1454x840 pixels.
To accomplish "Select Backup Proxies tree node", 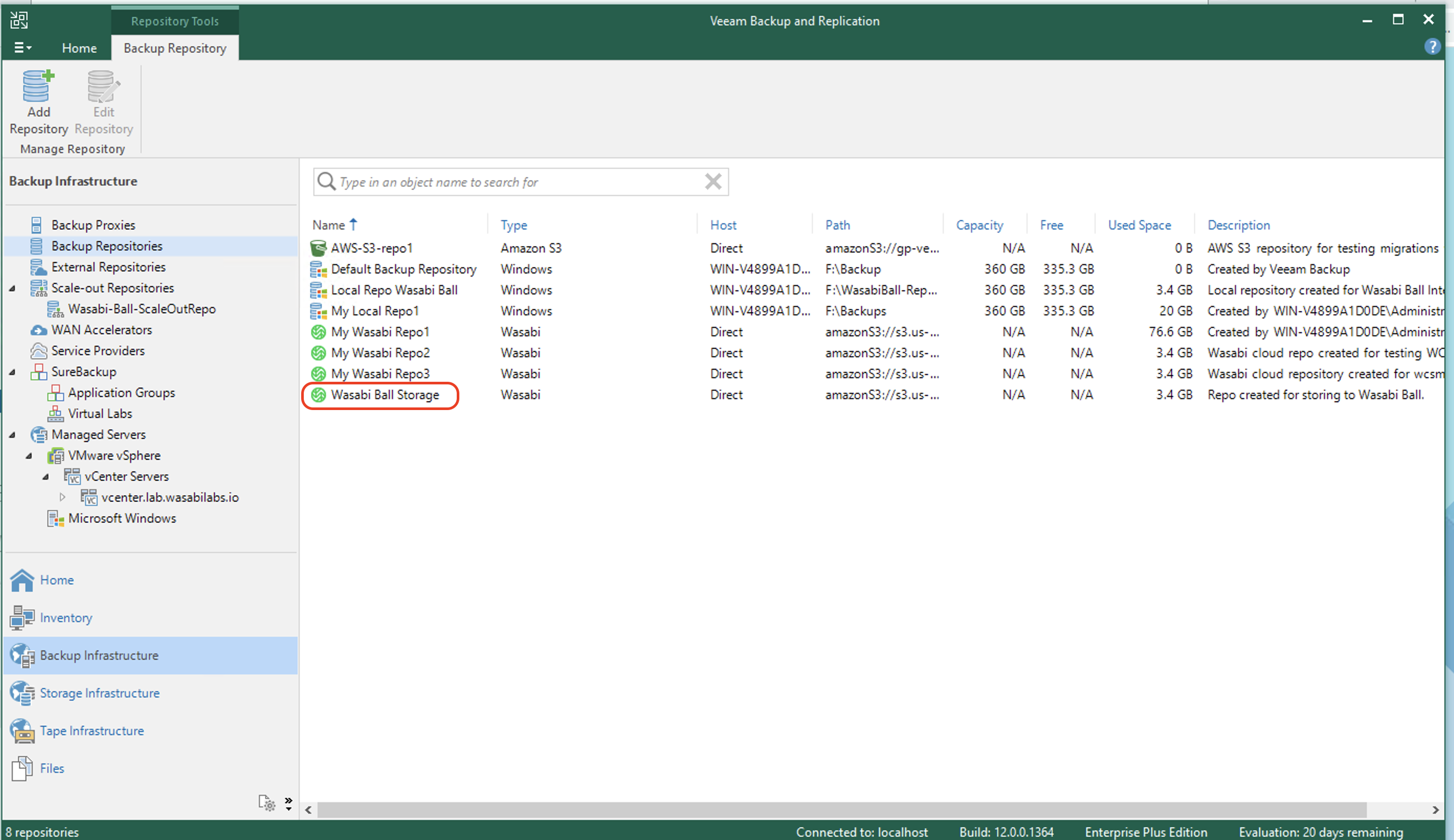I will point(93,225).
